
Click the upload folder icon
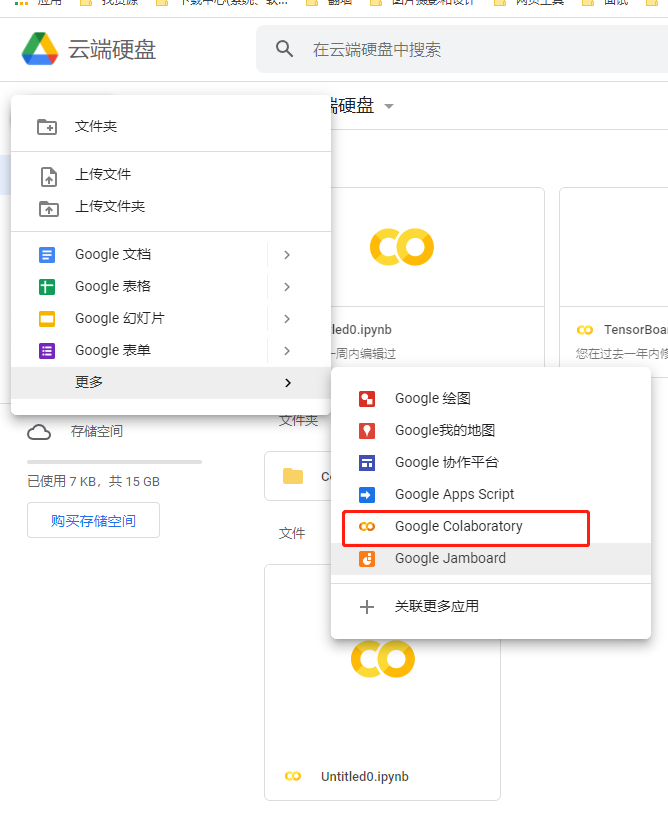[x=48, y=208]
